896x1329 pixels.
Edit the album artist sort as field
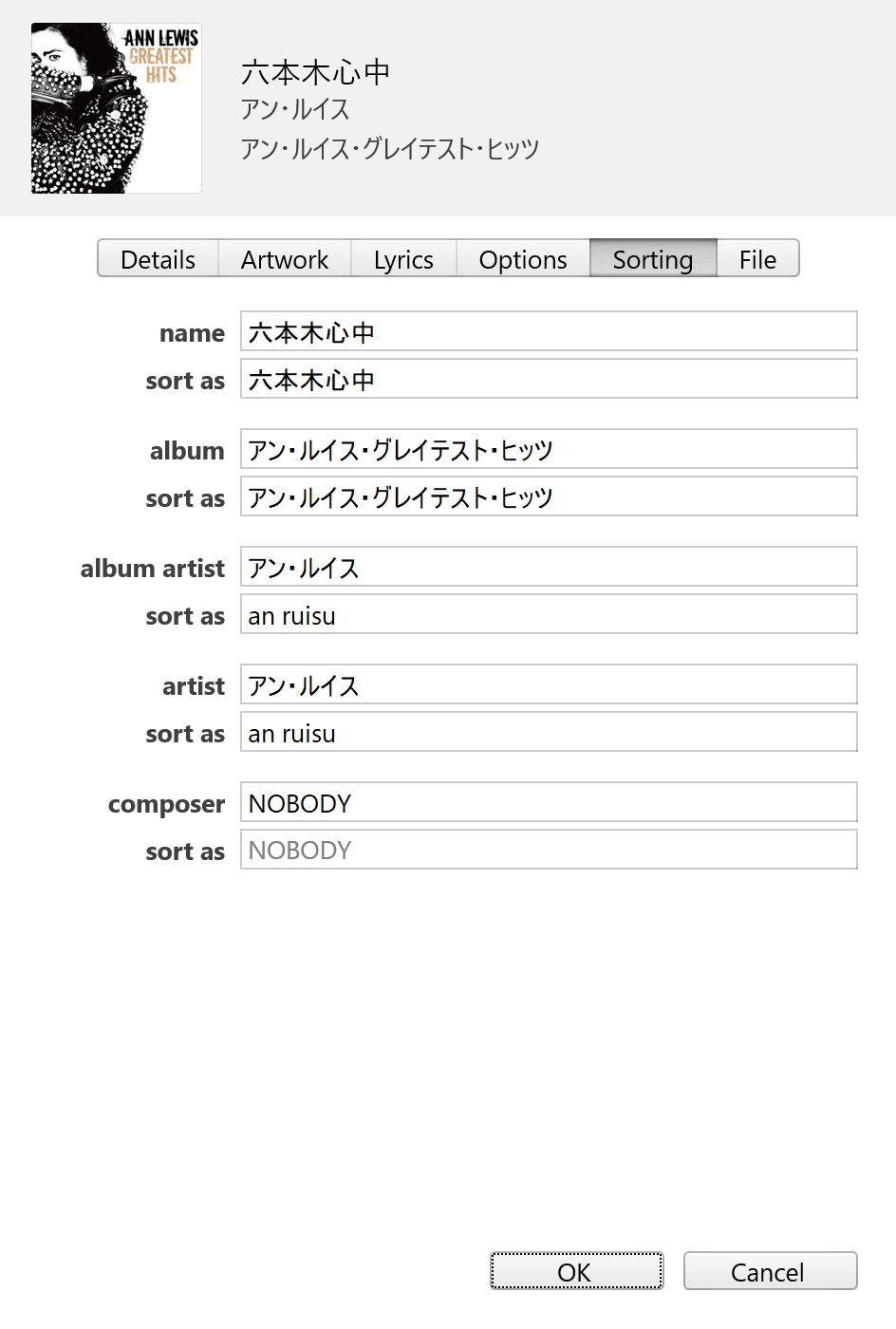pyautogui.click(x=549, y=615)
